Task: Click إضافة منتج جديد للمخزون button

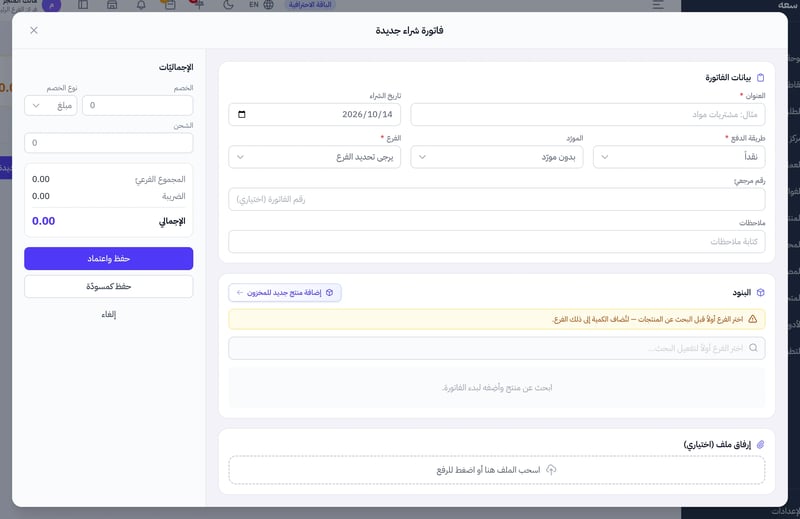Action: (x=285, y=292)
